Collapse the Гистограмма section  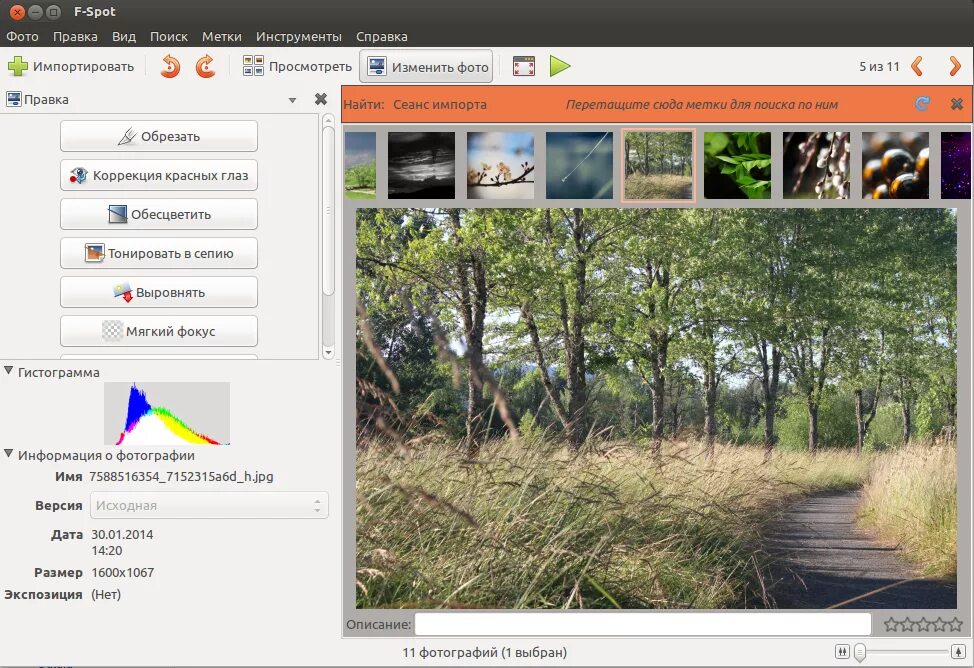pyautogui.click(x=8, y=371)
